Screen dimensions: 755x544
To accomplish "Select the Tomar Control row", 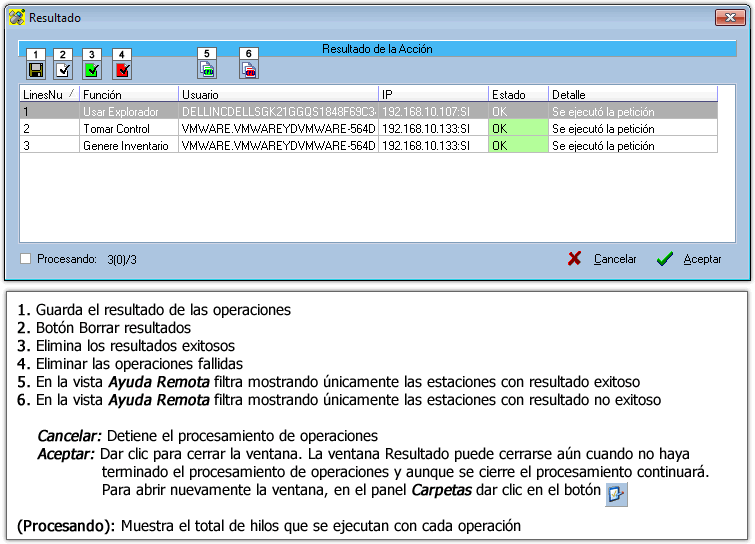I will 369,129.
